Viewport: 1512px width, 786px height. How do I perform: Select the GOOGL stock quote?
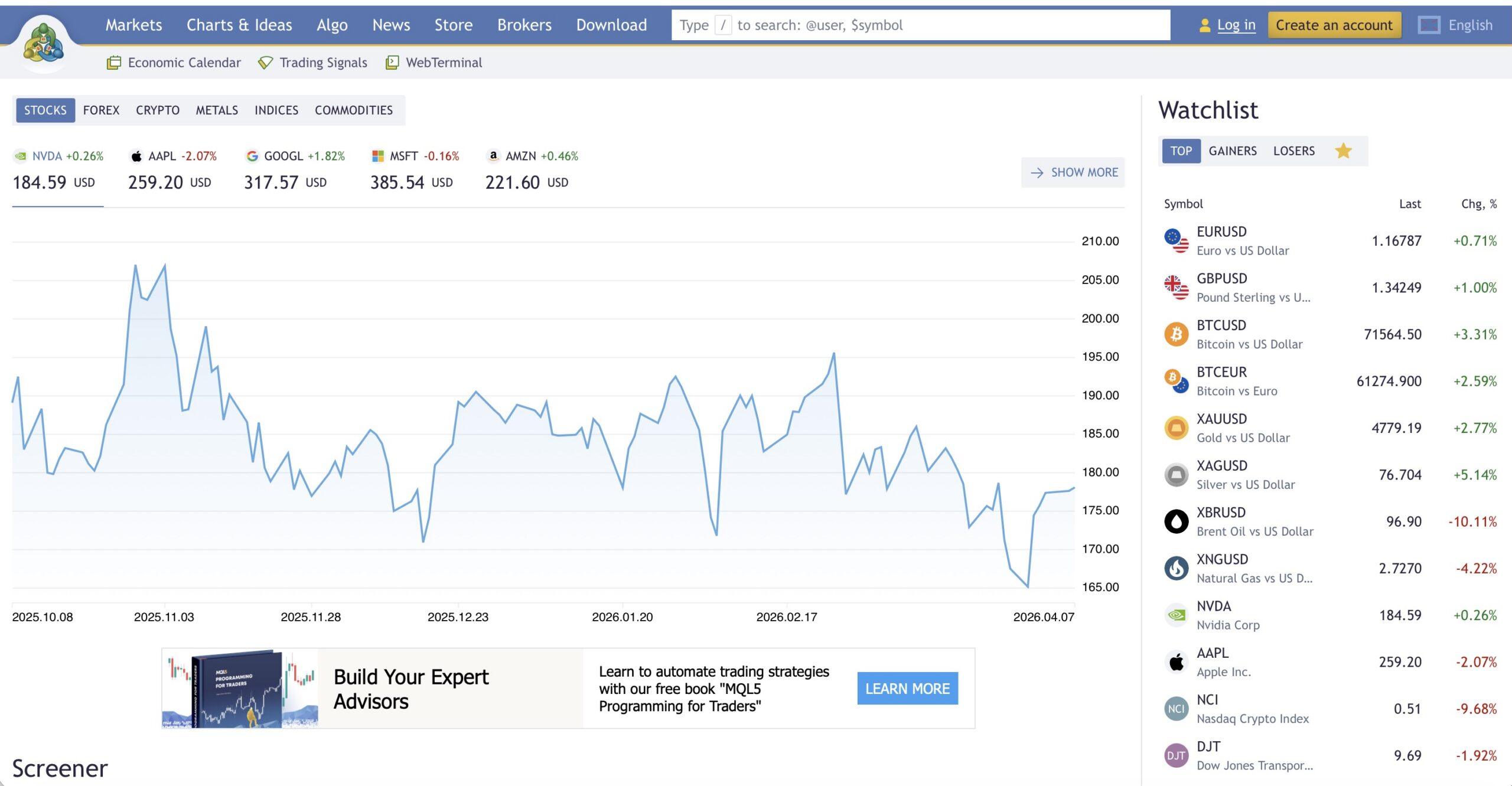(x=294, y=171)
